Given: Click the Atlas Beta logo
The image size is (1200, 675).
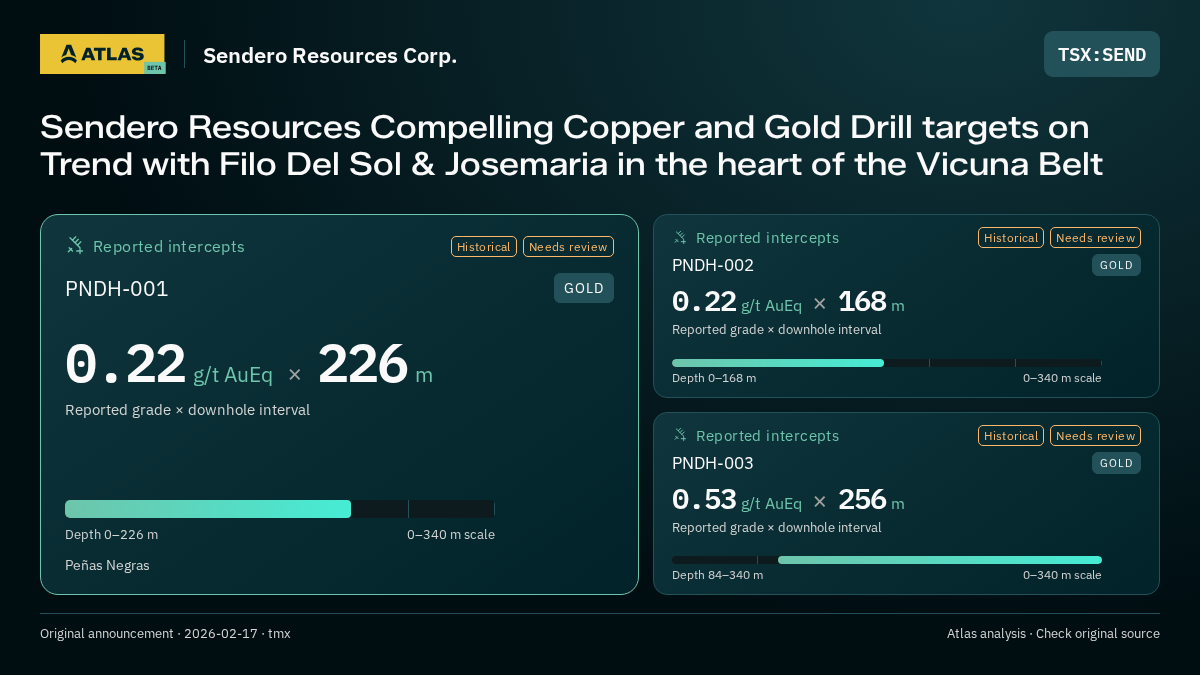Looking at the screenshot, I should 103,54.
